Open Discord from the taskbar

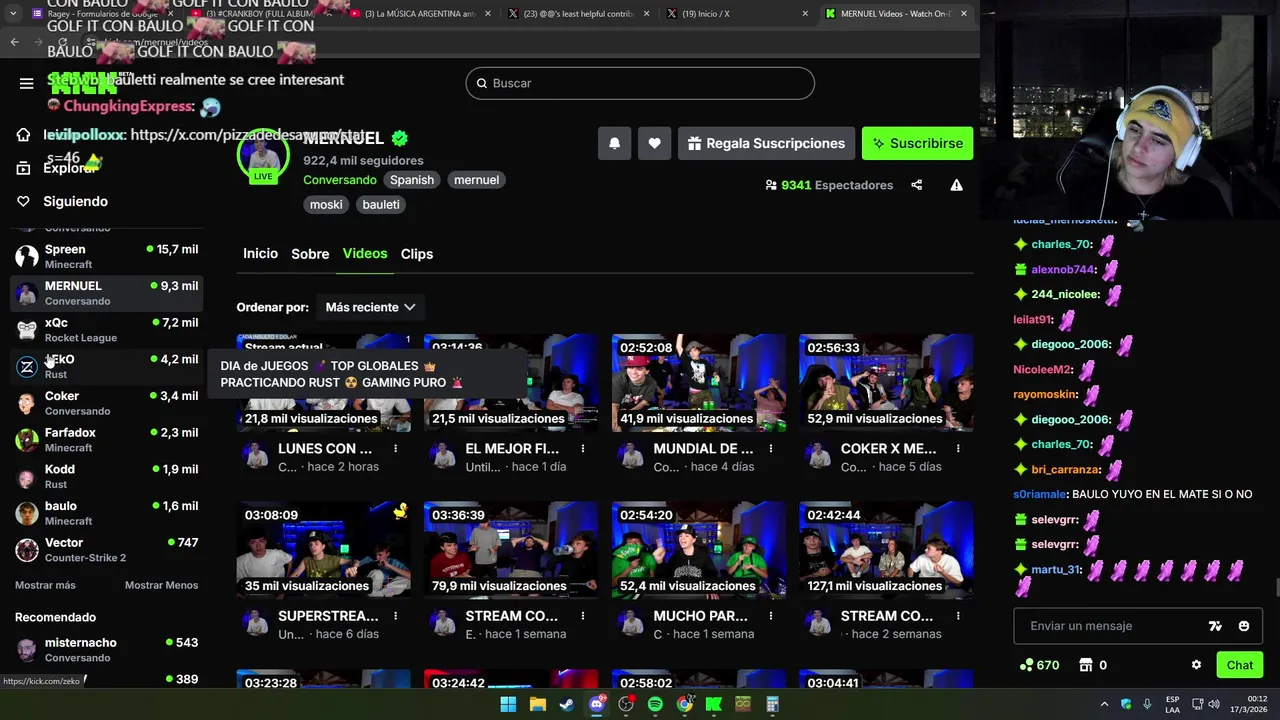pos(597,704)
